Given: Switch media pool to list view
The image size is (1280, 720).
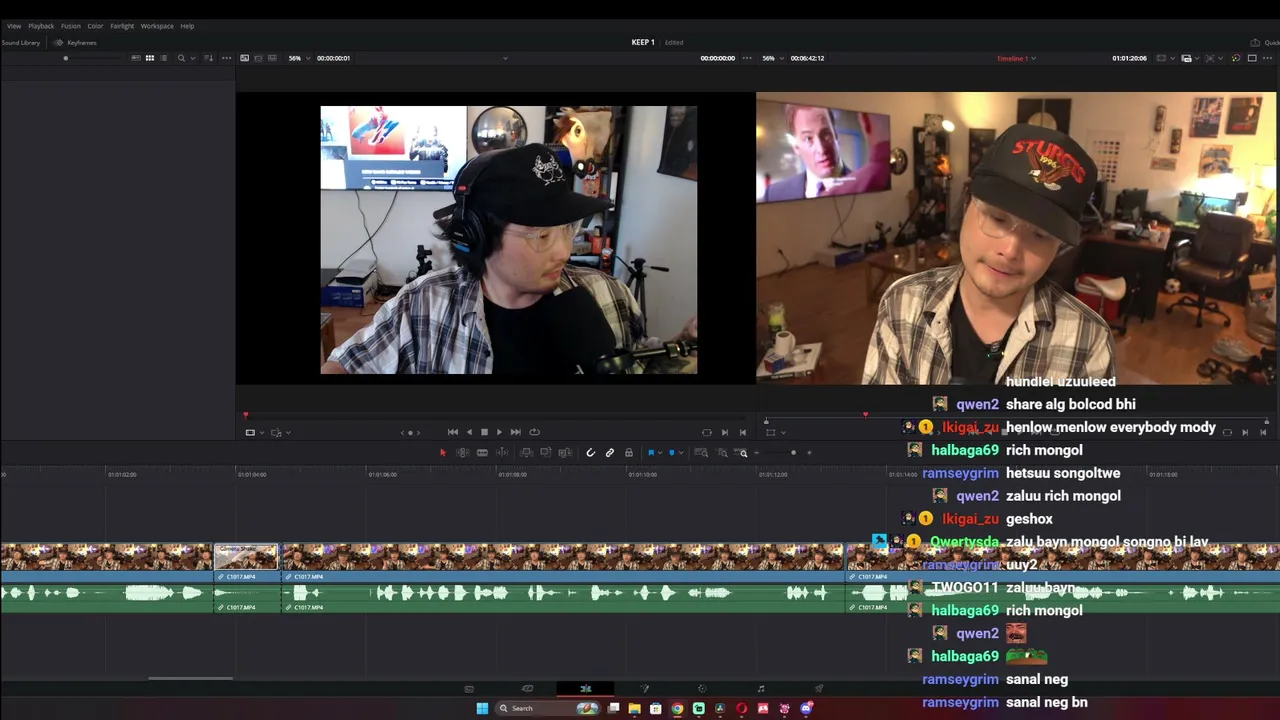Looking at the screenshot, I should click(x=164, y=58).
